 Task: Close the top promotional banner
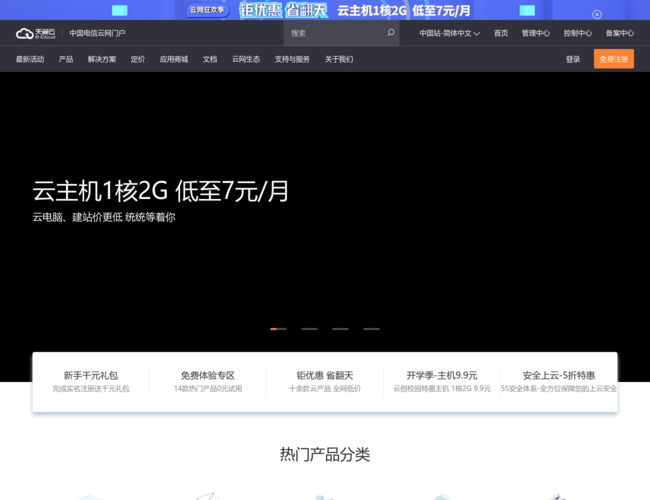(597, 15)
